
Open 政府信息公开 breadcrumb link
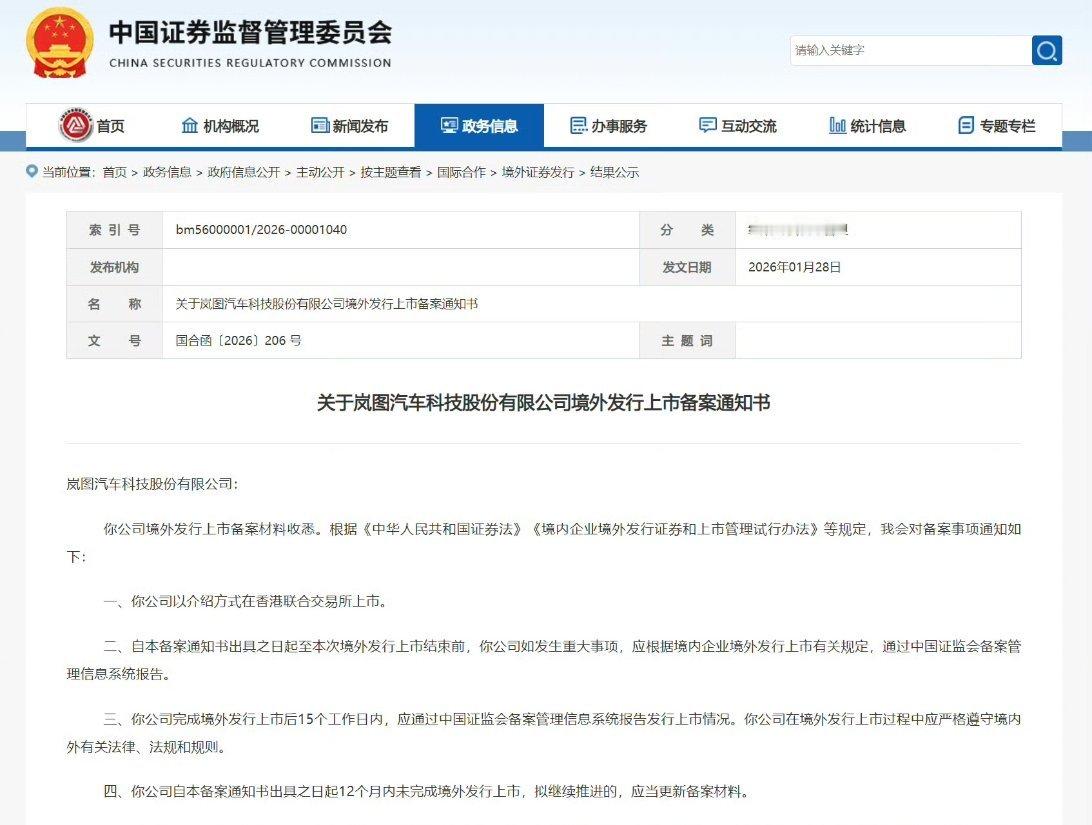[244, 172]
